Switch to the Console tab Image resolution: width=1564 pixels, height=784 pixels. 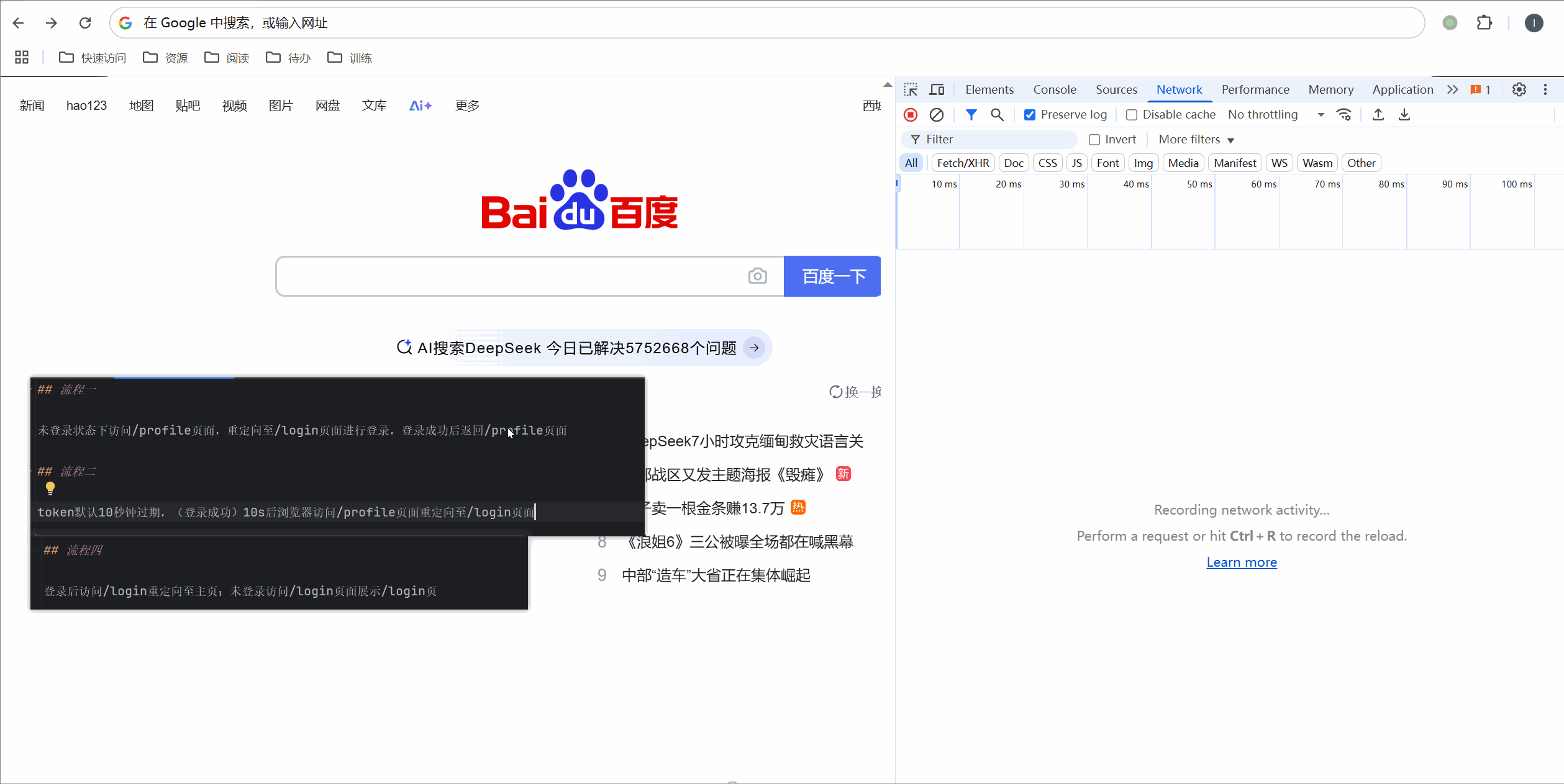(1054, 89)
